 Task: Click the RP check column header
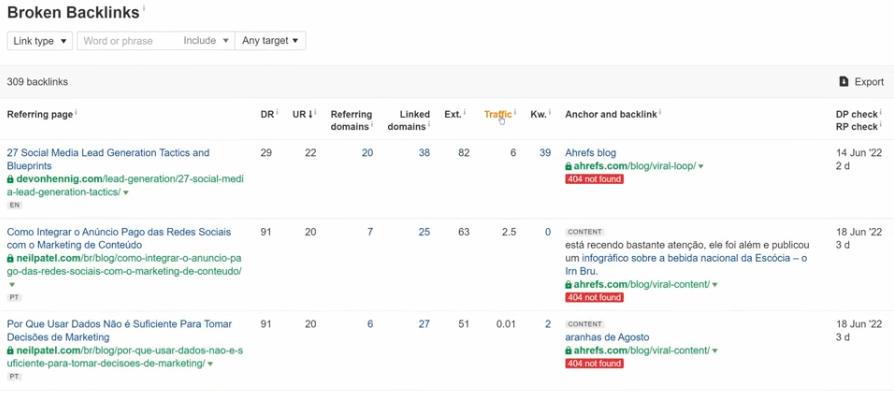click(856, 127)
